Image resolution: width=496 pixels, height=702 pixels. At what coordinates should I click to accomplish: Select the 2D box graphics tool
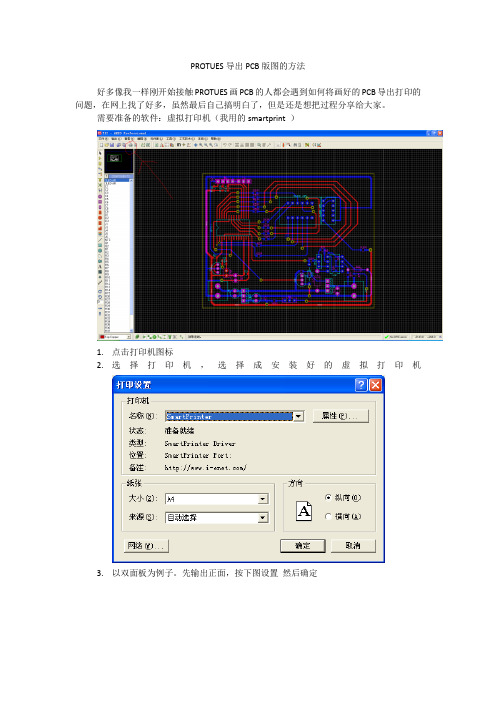pyautogui.click(x=100, y=245)
